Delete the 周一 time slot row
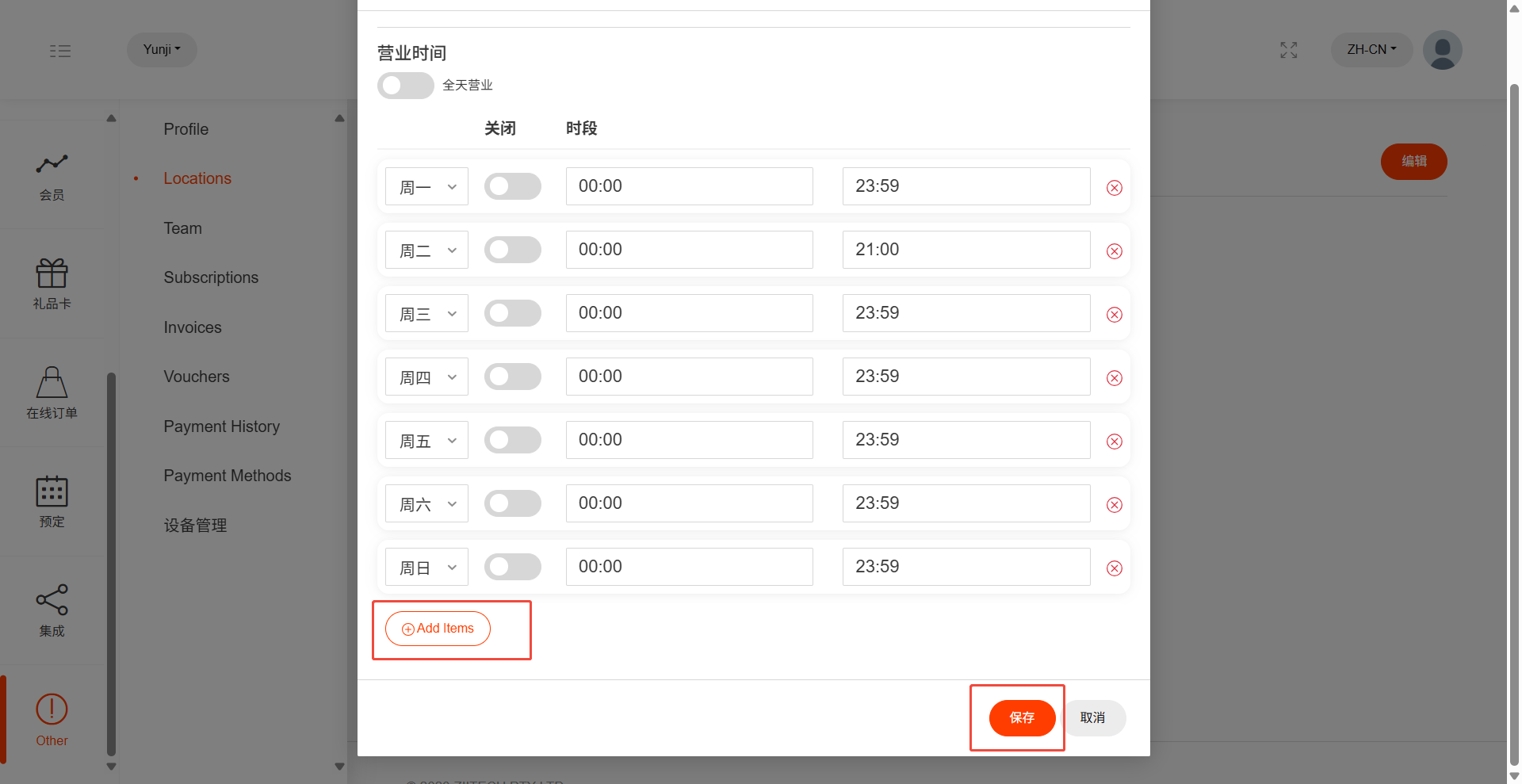The image size is (1522, 784). (x=1114, y=188)
